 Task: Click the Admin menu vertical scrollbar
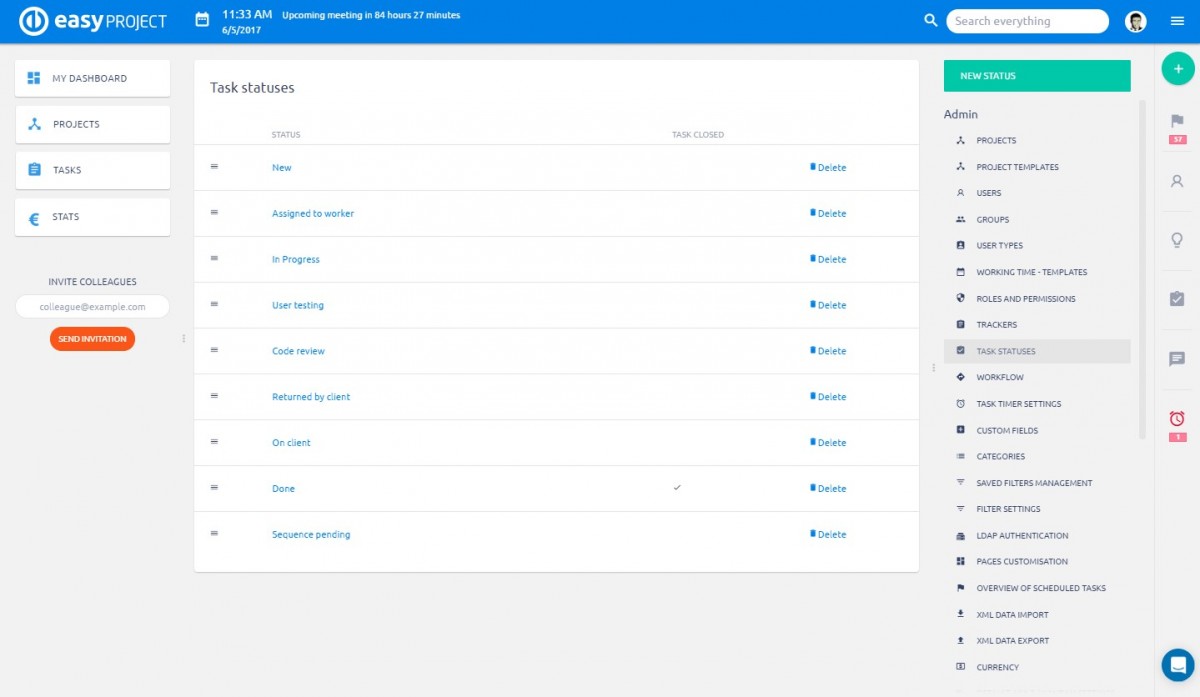pyautogui.click(x=1142, y=270)
